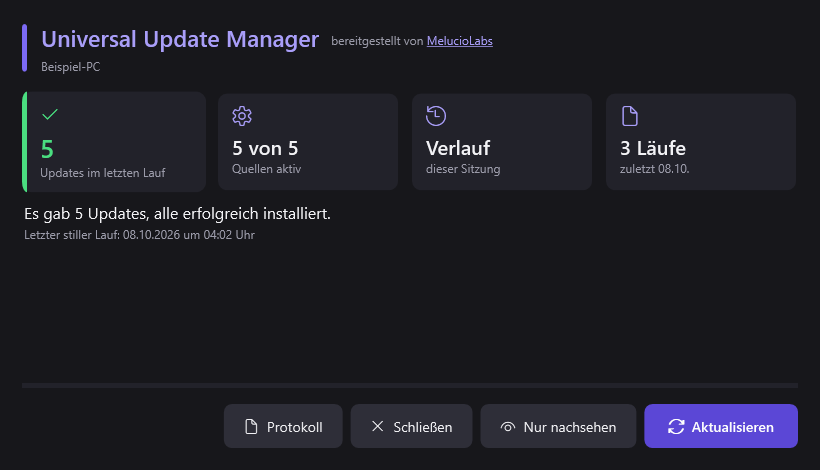Open the 3 Läufe card
The width and height of the screenshot is (820, 470).
701,142
